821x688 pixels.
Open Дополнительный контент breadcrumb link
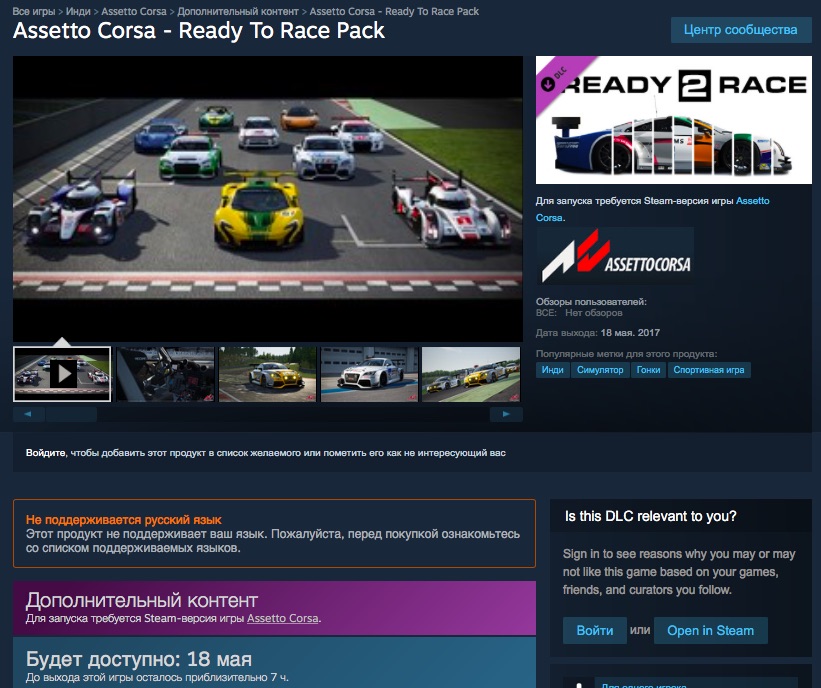coord(238,12)
